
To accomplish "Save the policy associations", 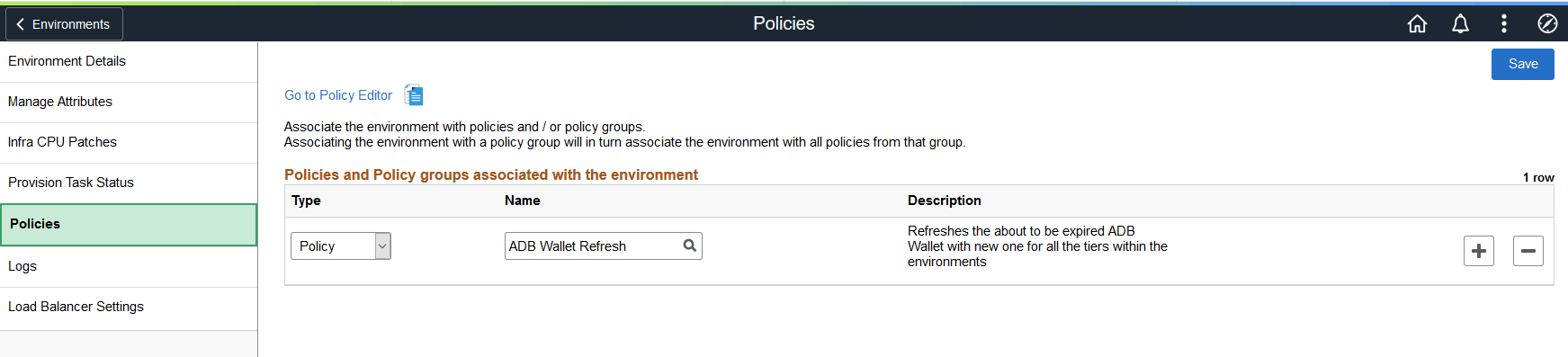I will pyautogui.click(x=1522, y=64).
